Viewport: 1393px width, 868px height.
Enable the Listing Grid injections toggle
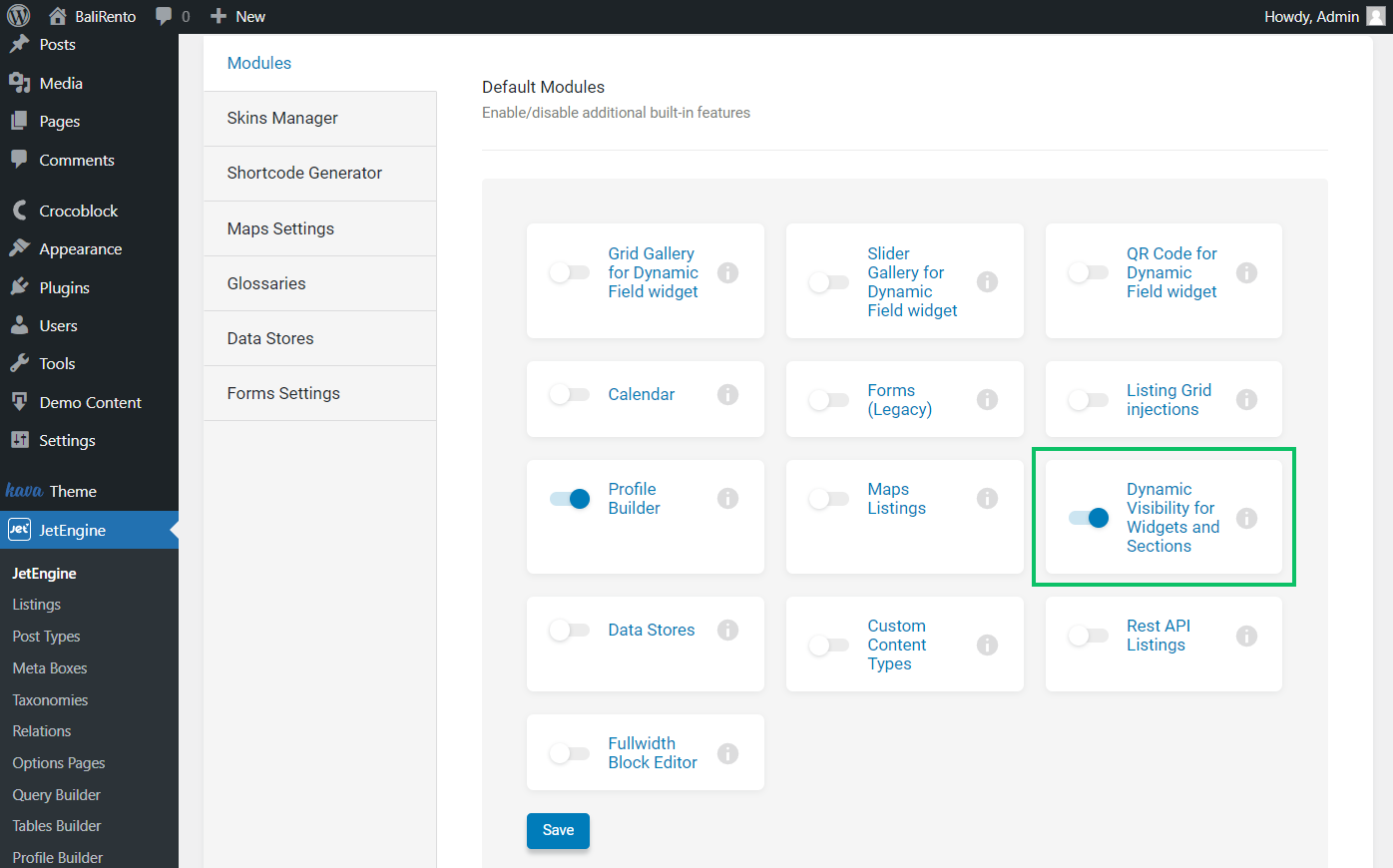(x=1088, y=400)
